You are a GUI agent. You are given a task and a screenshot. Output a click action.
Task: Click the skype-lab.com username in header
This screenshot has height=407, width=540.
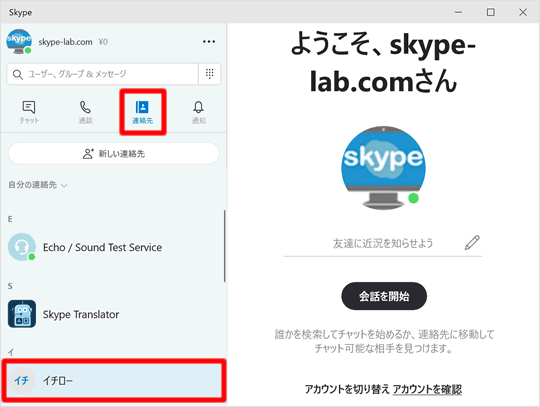click(x=65, y=42)
